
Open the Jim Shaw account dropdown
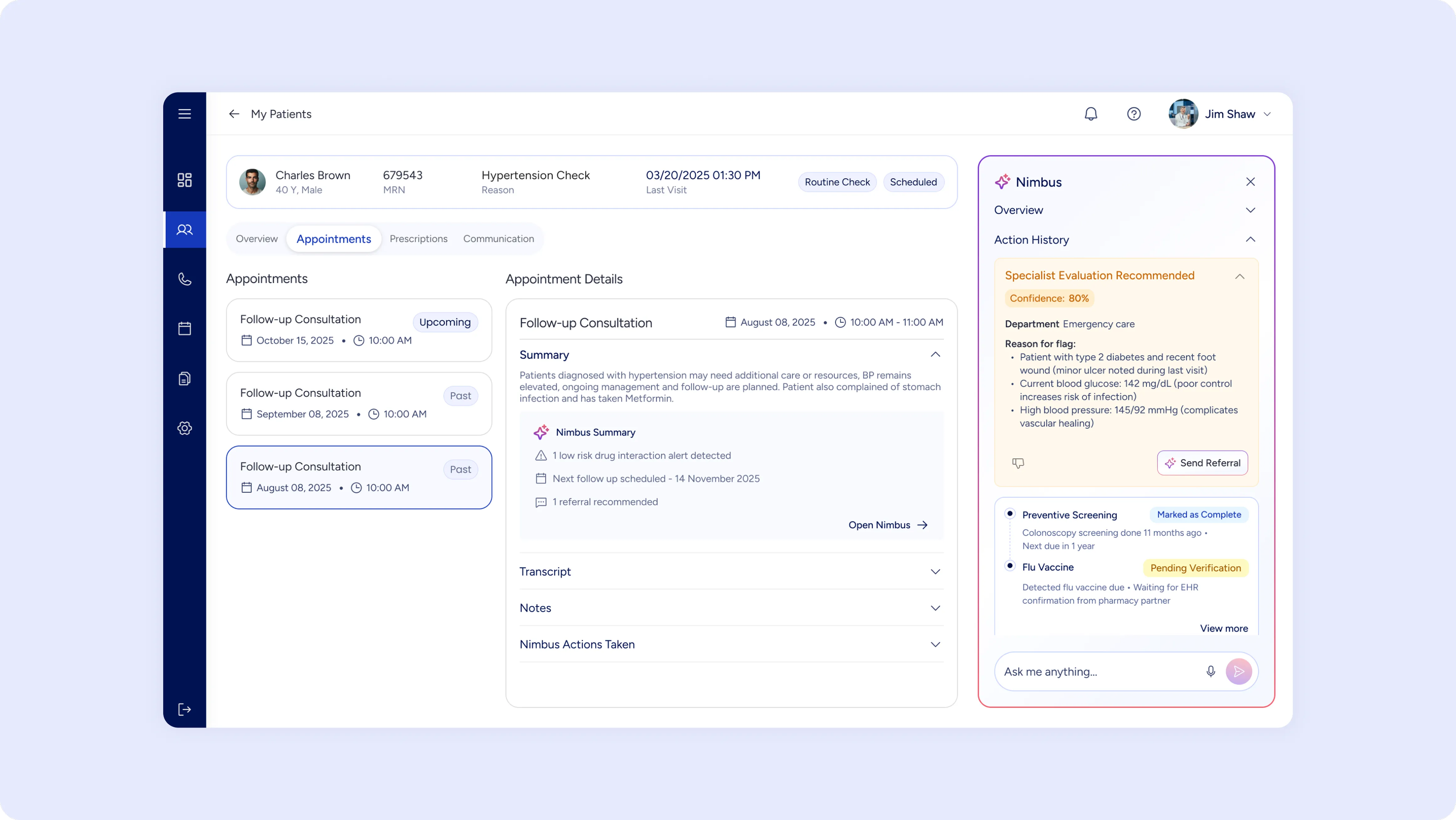pyautogui.click(x=1267, y=114)
